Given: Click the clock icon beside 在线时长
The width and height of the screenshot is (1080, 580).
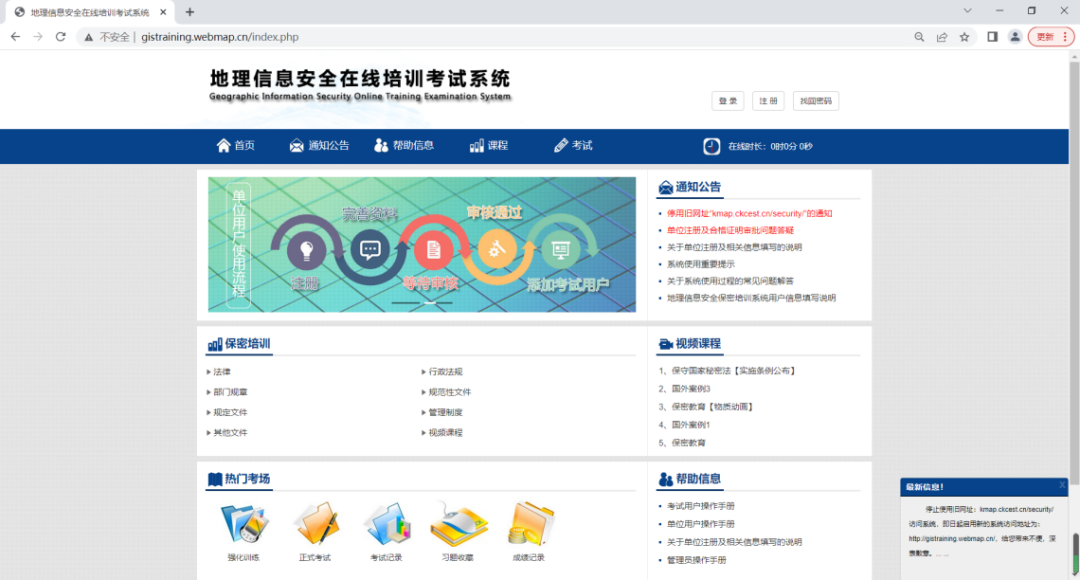Looking at the screenshot, I should (x=711, y=146).
